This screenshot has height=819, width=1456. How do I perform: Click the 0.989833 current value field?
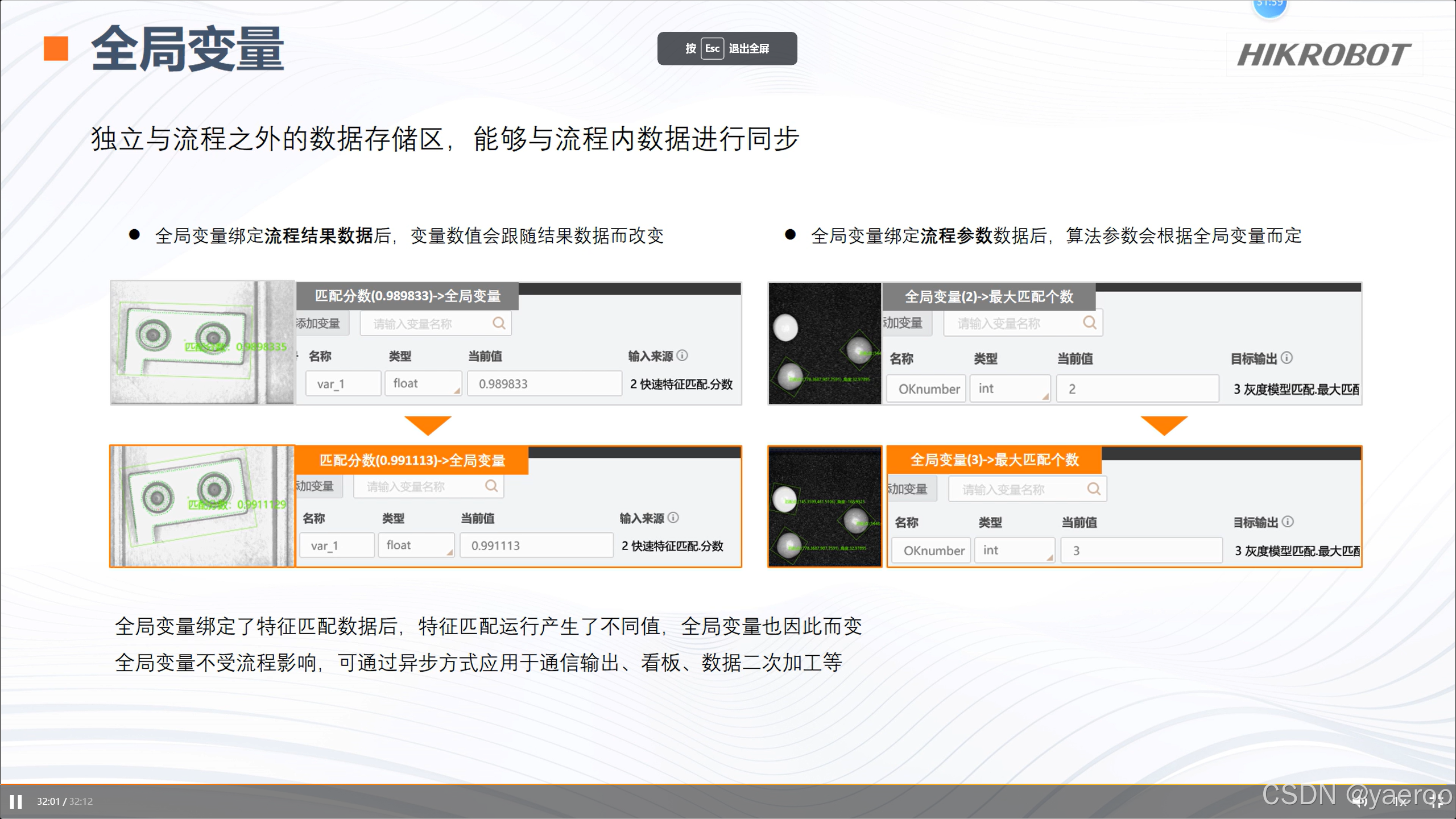(x=544, y=383)
